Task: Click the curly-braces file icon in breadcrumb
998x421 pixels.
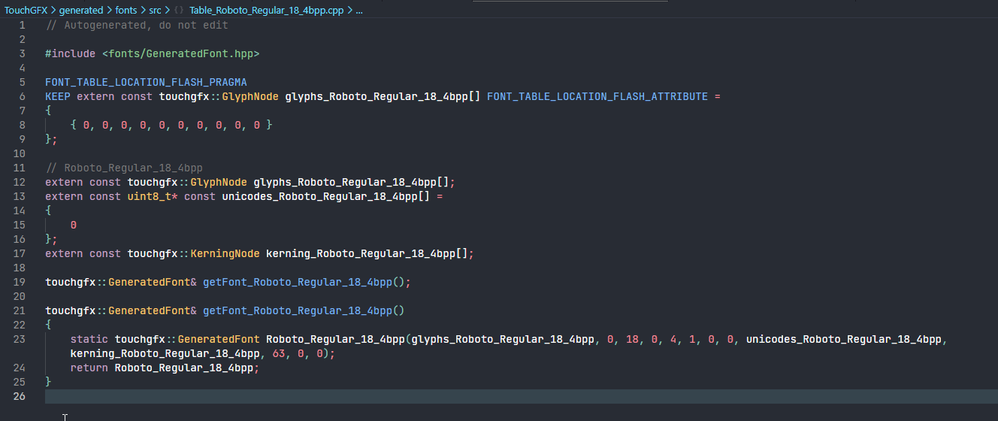Action: point(179,11)
